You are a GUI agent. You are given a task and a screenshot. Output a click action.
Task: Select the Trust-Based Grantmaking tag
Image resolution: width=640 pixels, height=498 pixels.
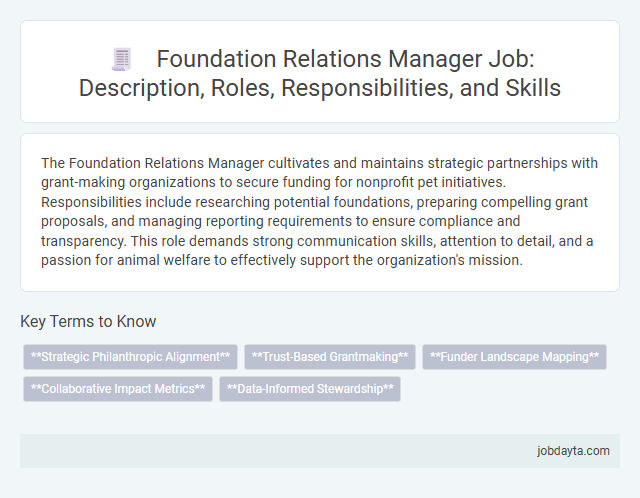point(330,357)
